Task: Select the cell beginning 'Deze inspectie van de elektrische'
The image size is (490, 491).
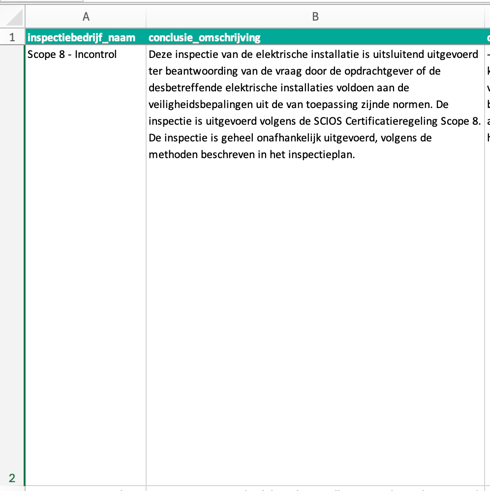Action: coord(315,265)
